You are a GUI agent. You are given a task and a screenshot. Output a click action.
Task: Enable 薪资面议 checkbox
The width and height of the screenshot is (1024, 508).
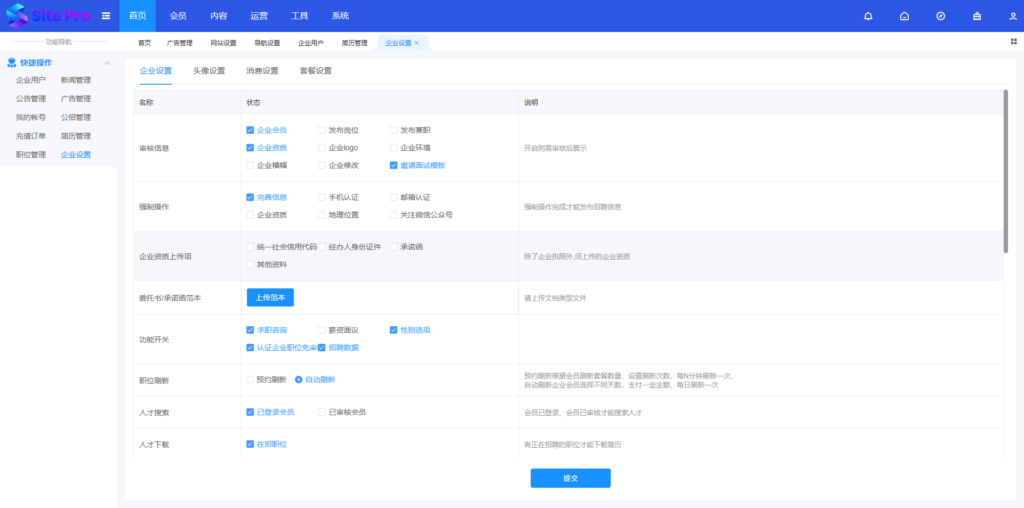pyautogui.click(x=321, y=330)
